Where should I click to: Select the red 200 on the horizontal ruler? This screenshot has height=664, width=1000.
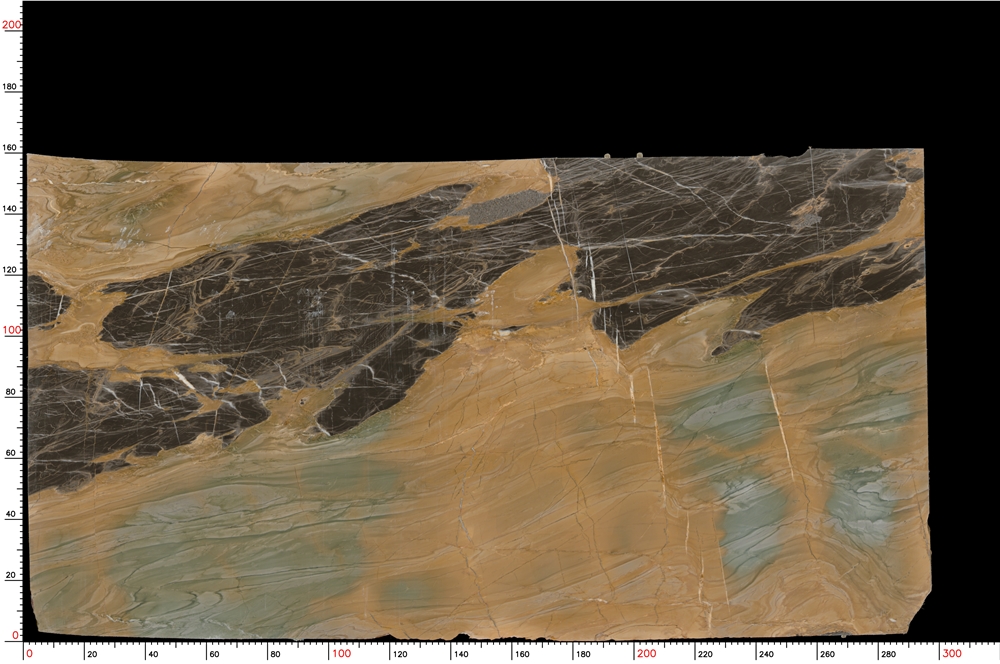pos(647,653)
